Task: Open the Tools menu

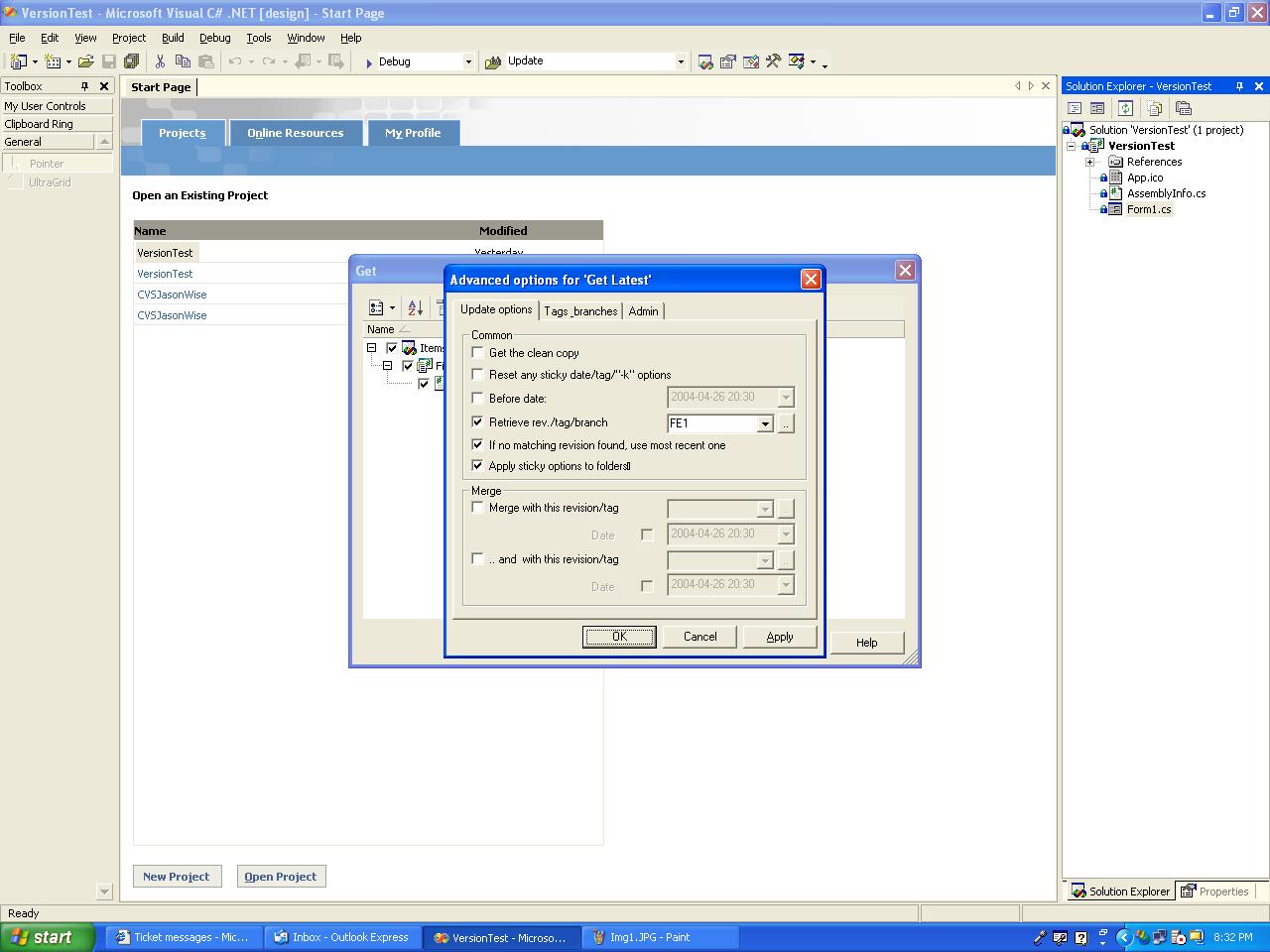Action: [258, 38]
